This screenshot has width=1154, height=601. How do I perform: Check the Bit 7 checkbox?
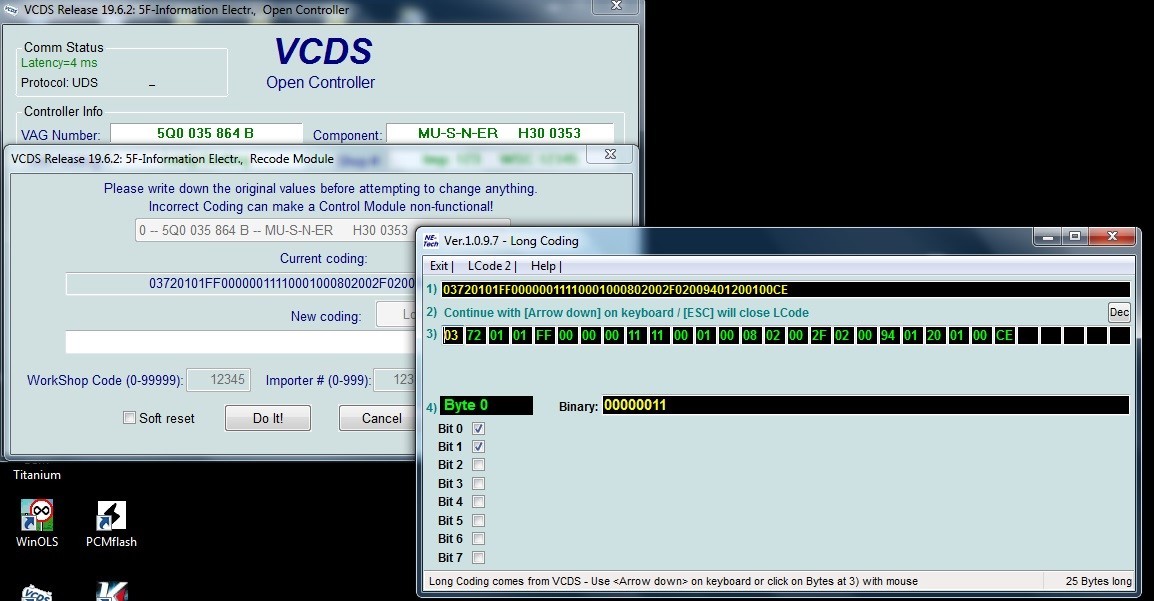(478, 558)
